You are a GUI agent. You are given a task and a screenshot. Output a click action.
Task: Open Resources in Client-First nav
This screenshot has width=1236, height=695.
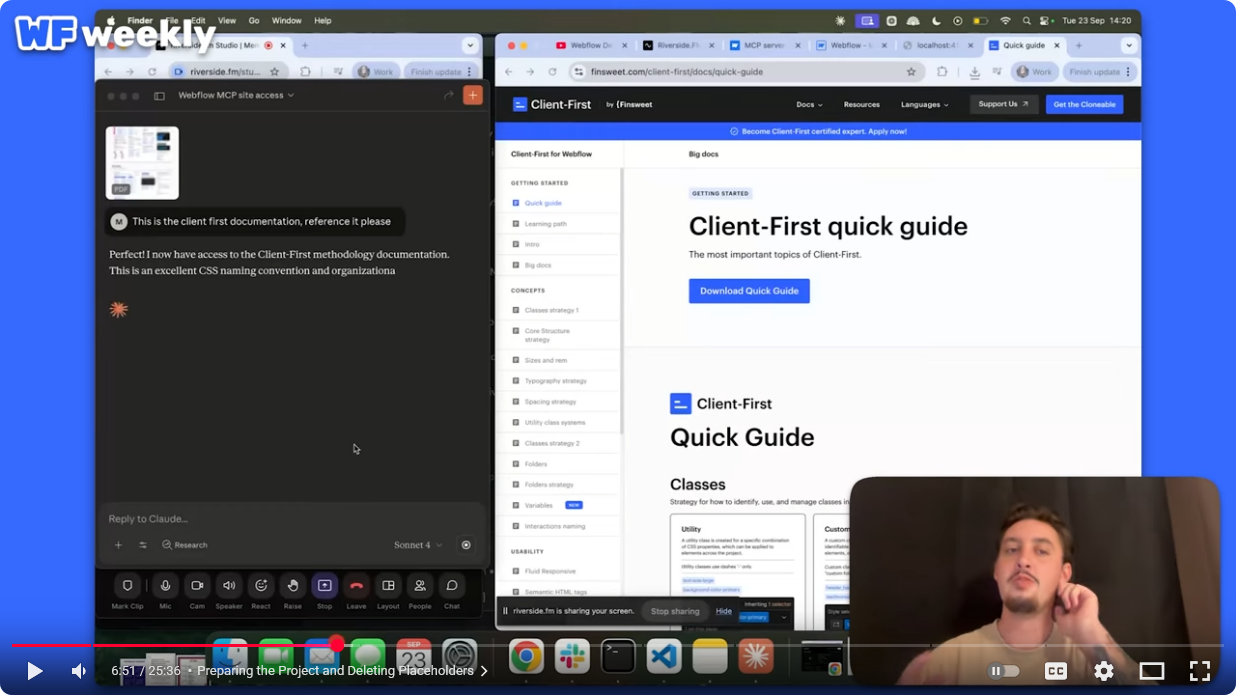coord(861,104)
